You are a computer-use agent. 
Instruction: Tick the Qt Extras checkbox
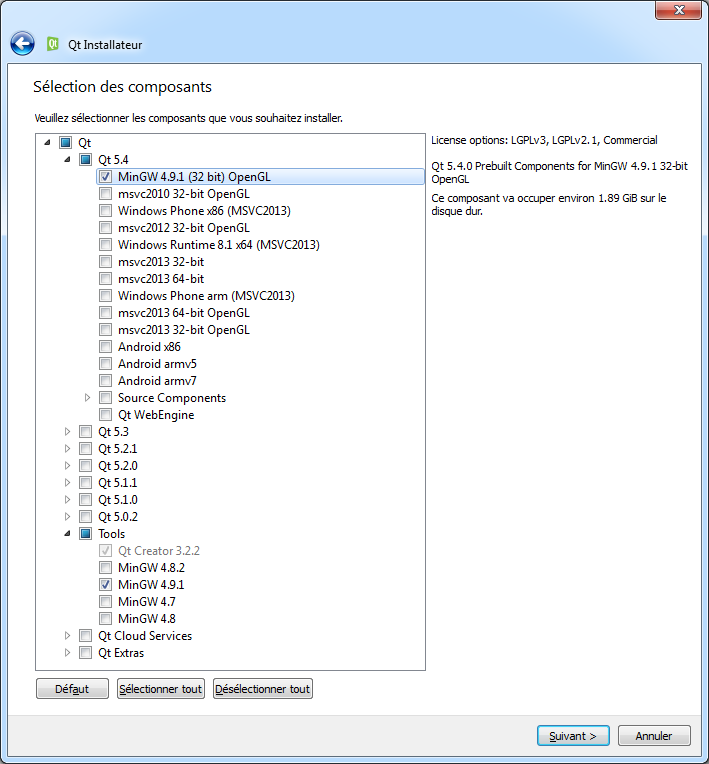coord(85,653)
